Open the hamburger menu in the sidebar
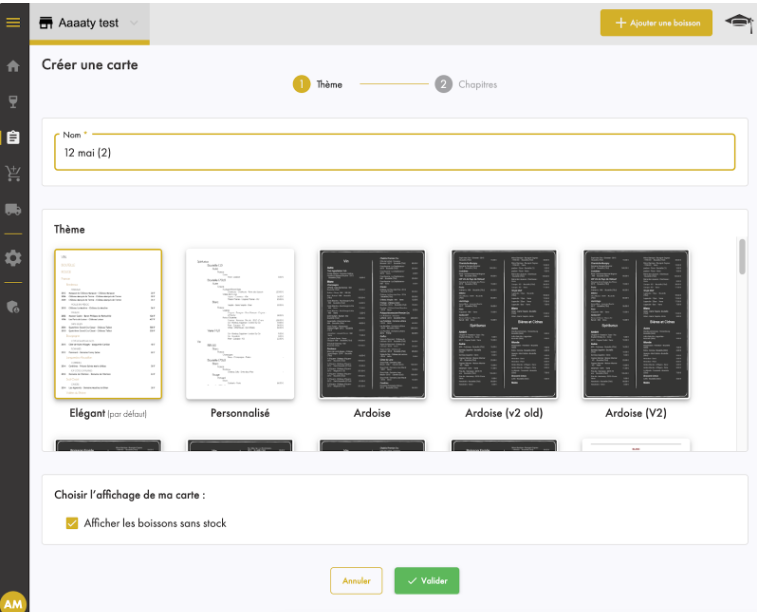 (14, 22)
